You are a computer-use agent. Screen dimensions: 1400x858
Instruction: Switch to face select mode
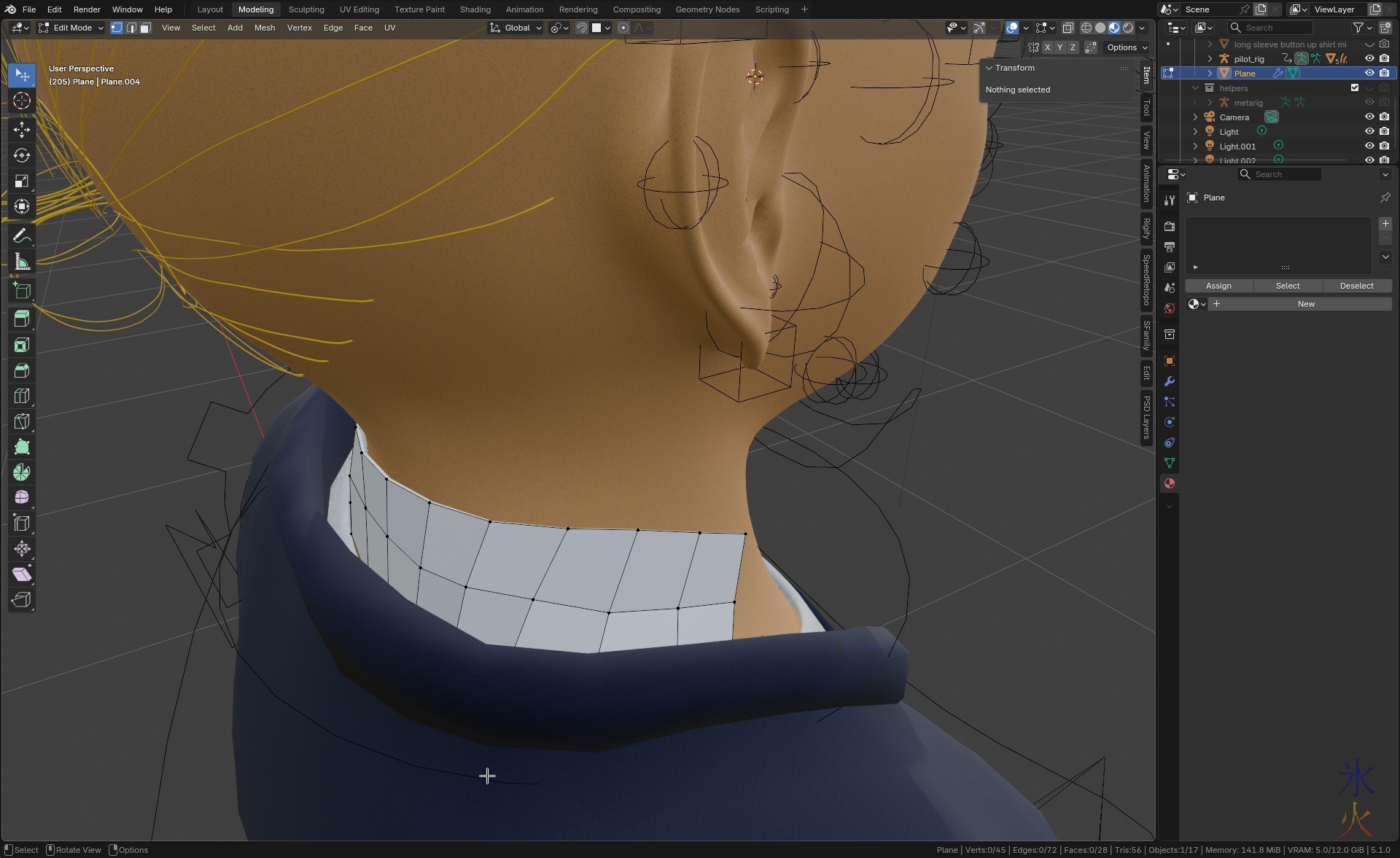[145, 28]
